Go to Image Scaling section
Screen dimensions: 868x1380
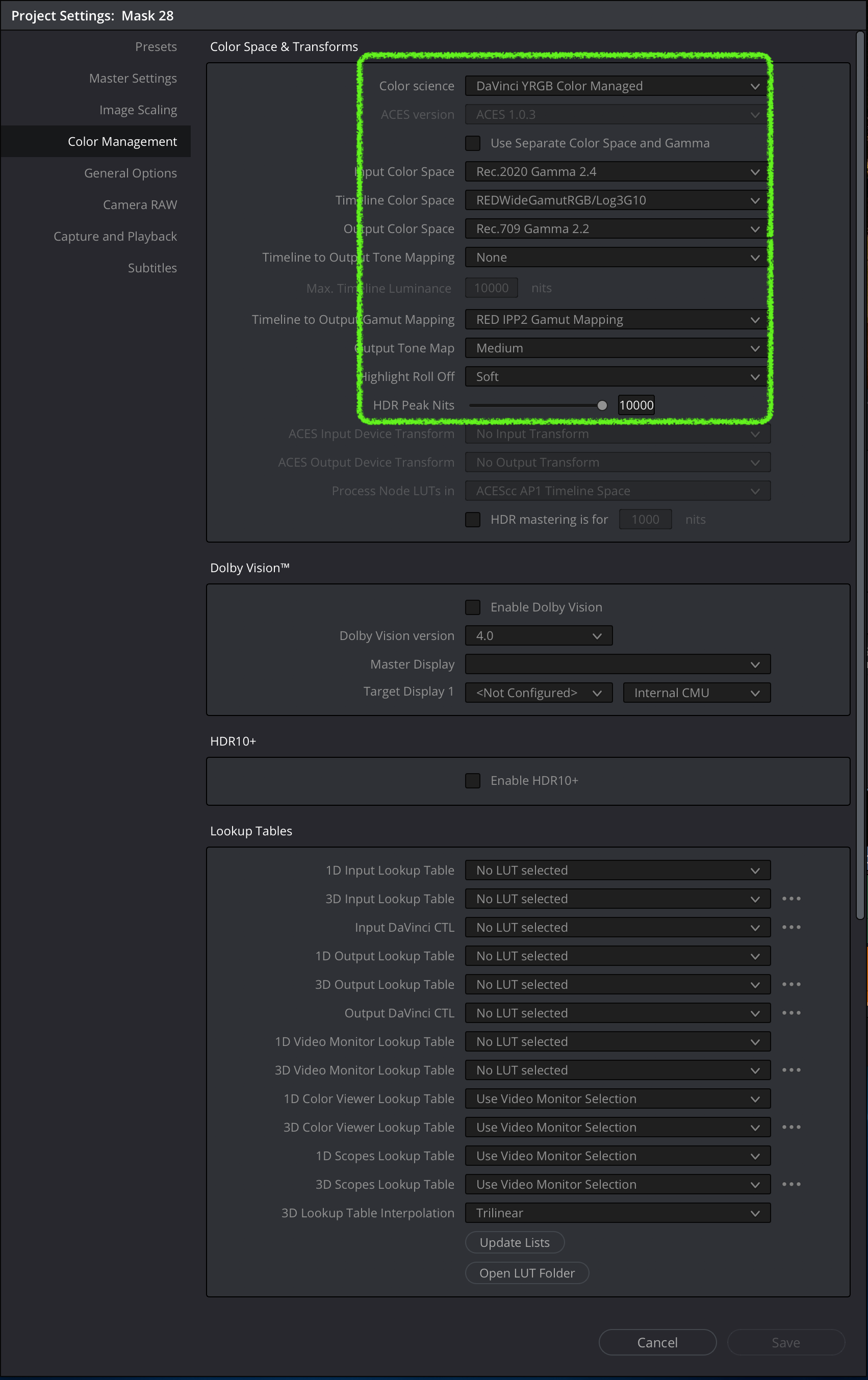(x=138, y=110)
